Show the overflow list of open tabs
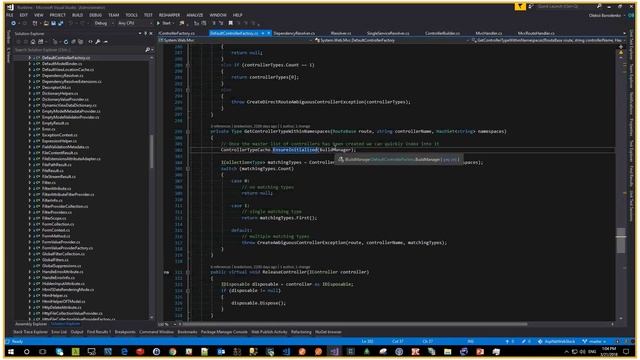 [x=624, y=33]
